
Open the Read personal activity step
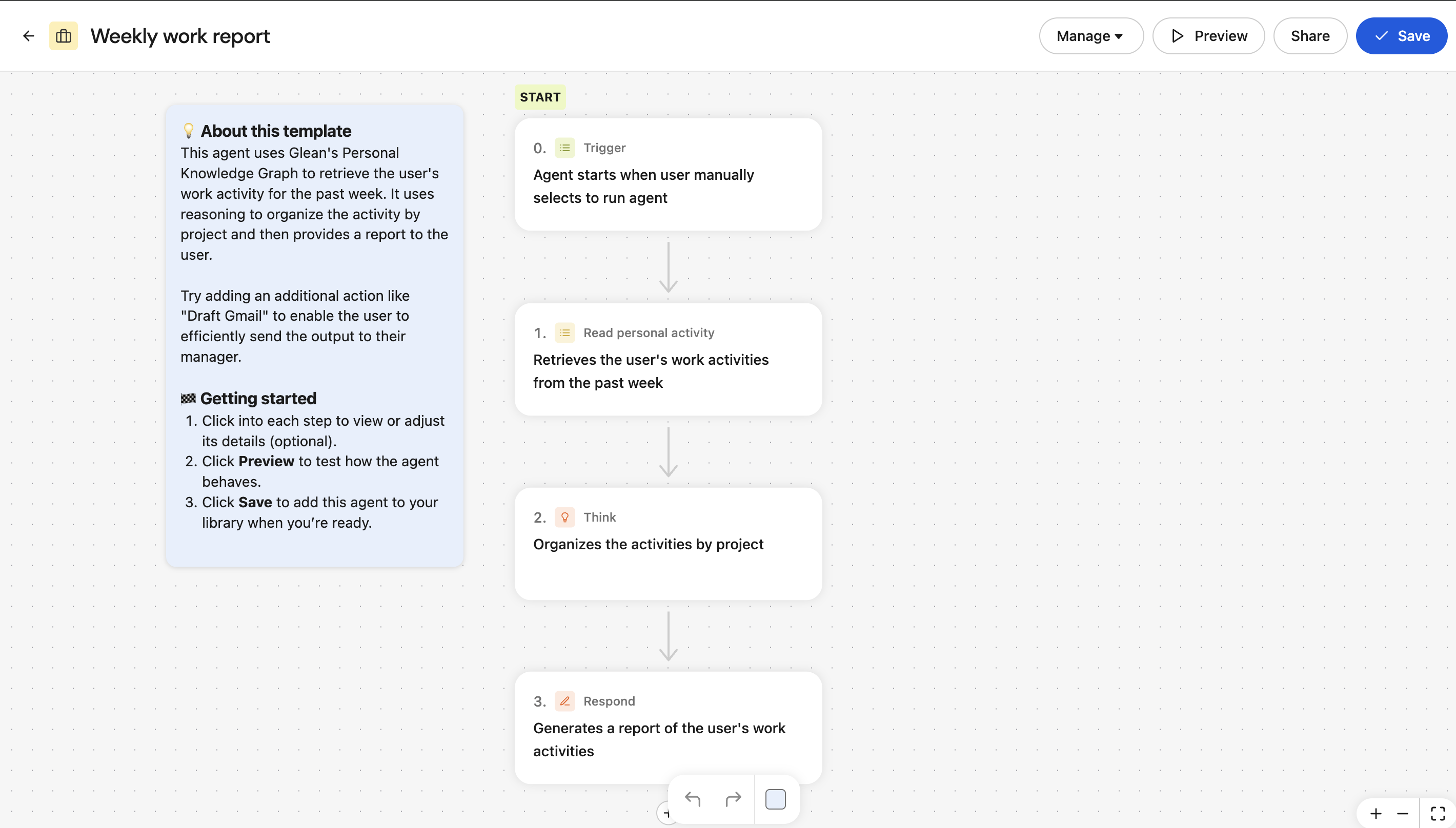[668, 359]
